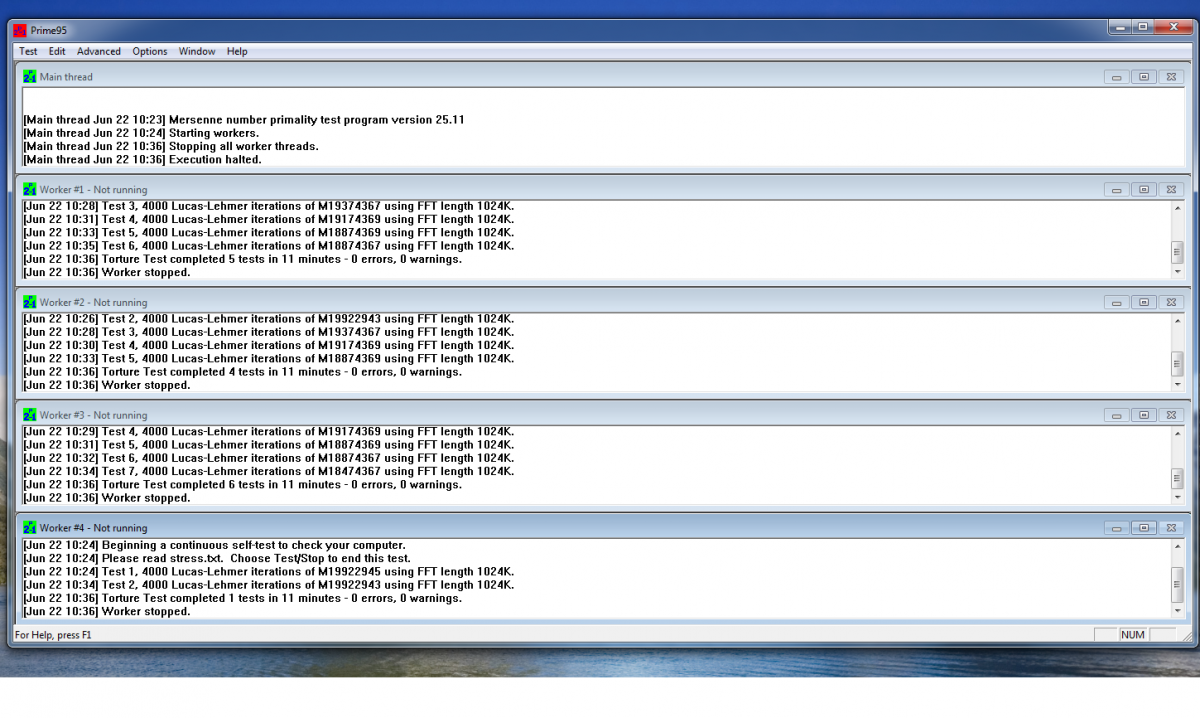Screen dimensions: 1200x718
Task: Maximize the Worker #3 child window
Action: tap(1144, 415)
